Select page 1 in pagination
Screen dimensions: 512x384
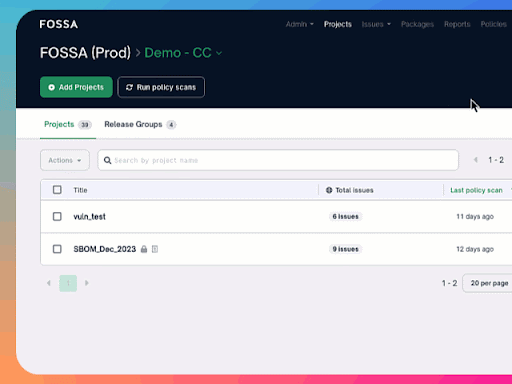click(x=68, y=283)
